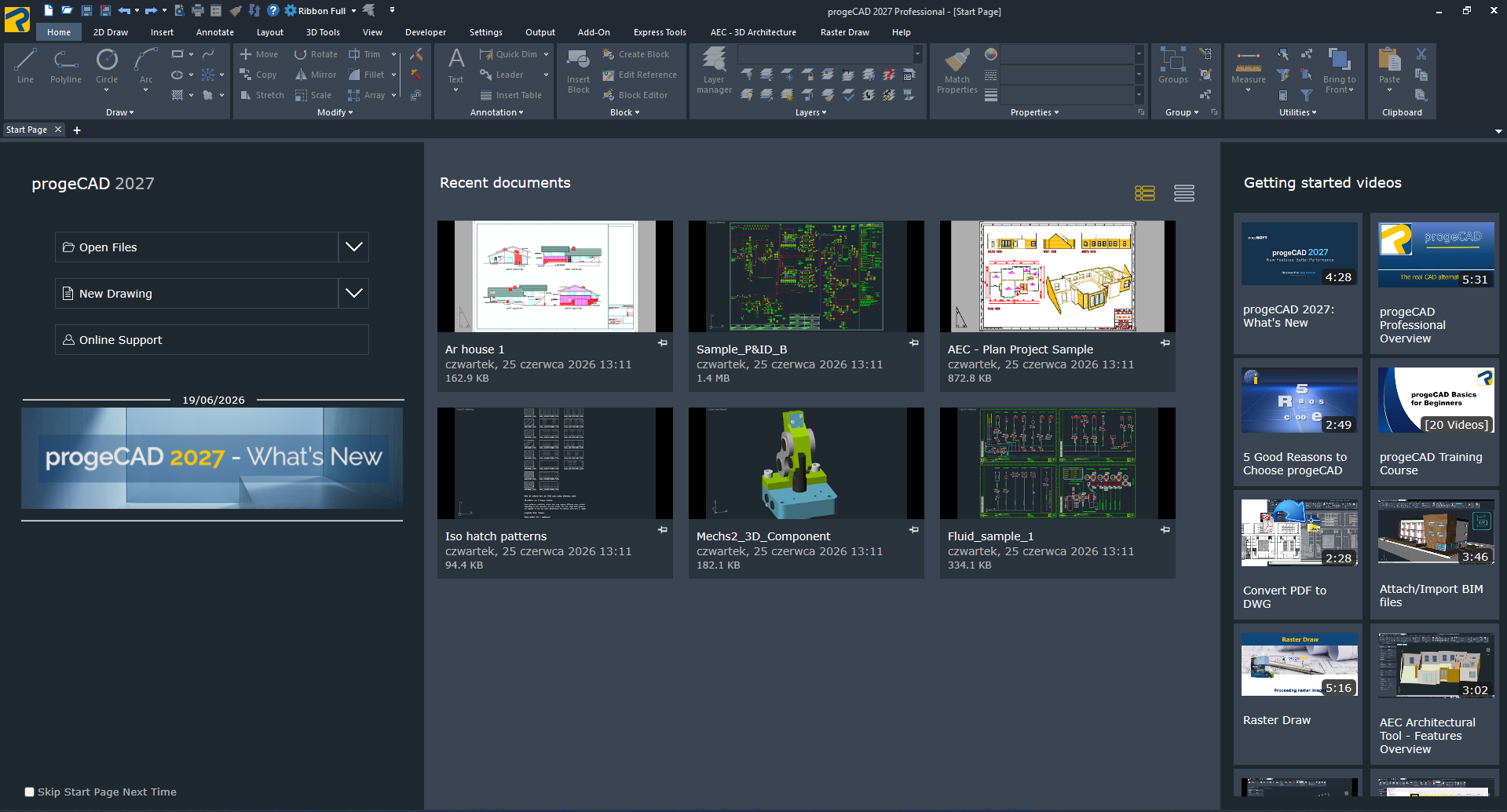Click Create Block

636,54
